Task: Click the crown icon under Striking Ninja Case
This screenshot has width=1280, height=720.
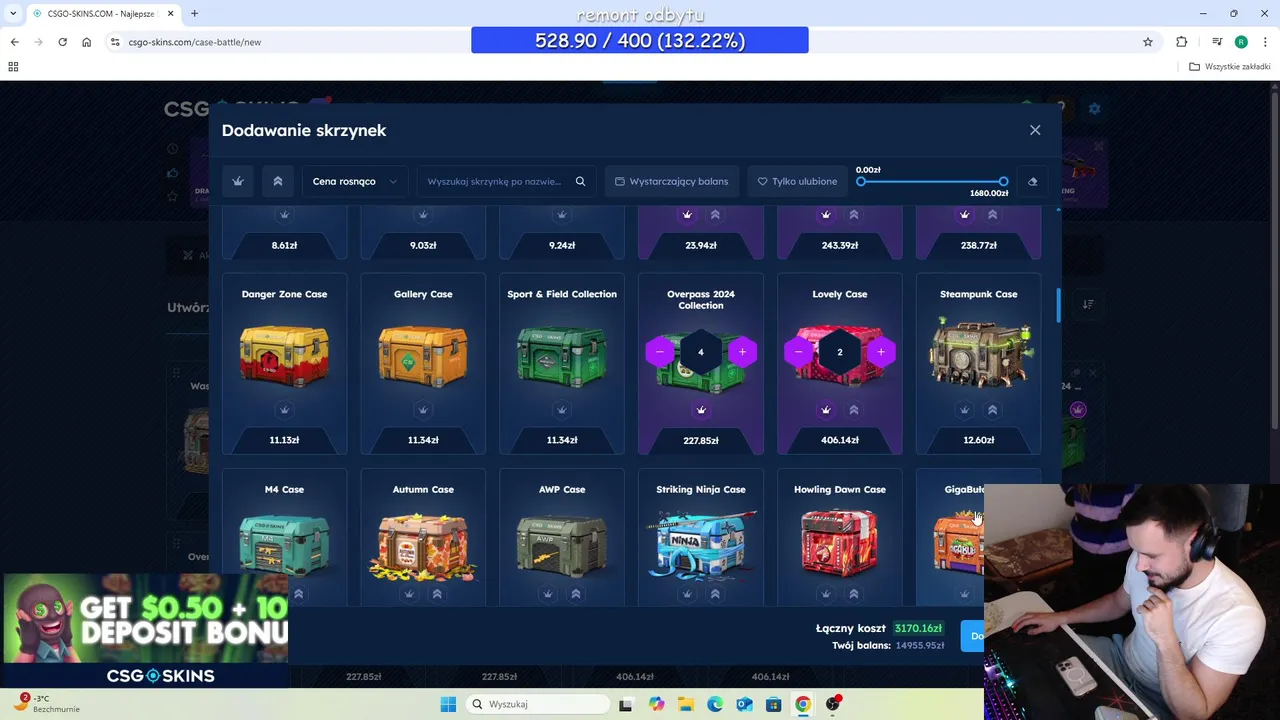Action: pyautogui.click(x=687, y=594)
